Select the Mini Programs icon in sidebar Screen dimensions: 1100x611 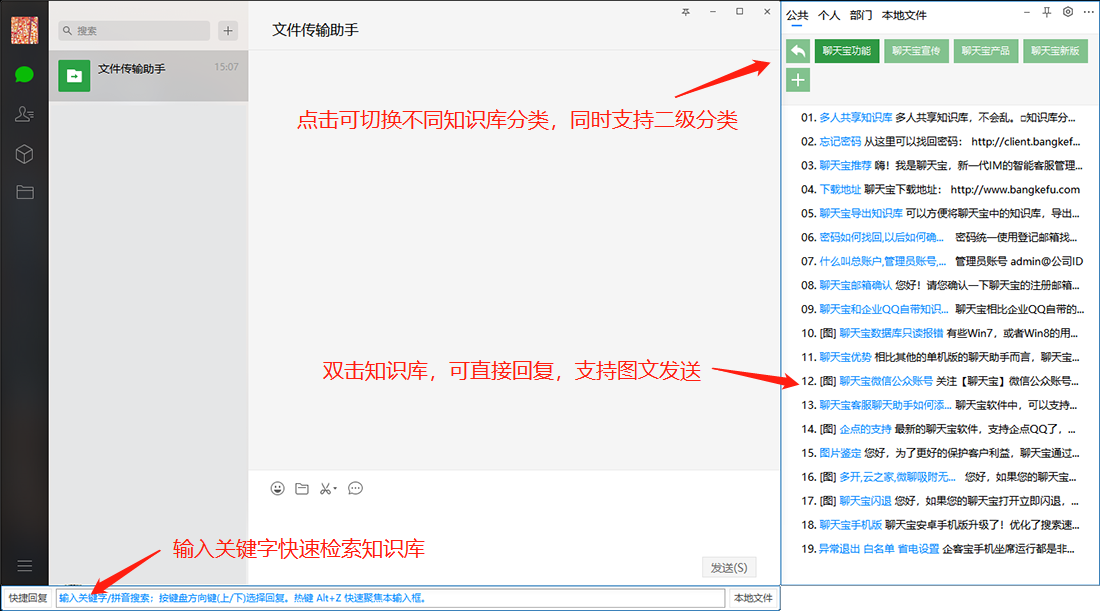[x=24, y=153]
